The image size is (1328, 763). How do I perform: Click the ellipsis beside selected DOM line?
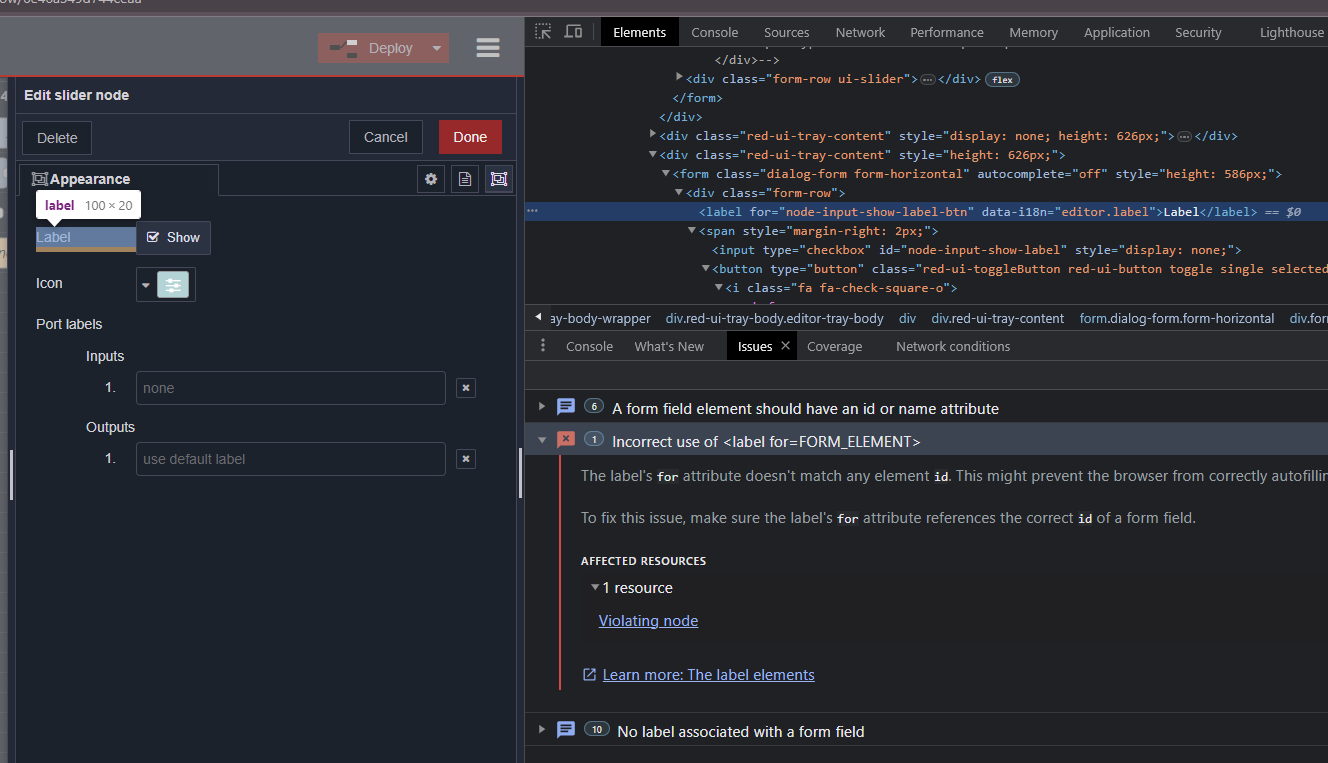coord(532,212)
